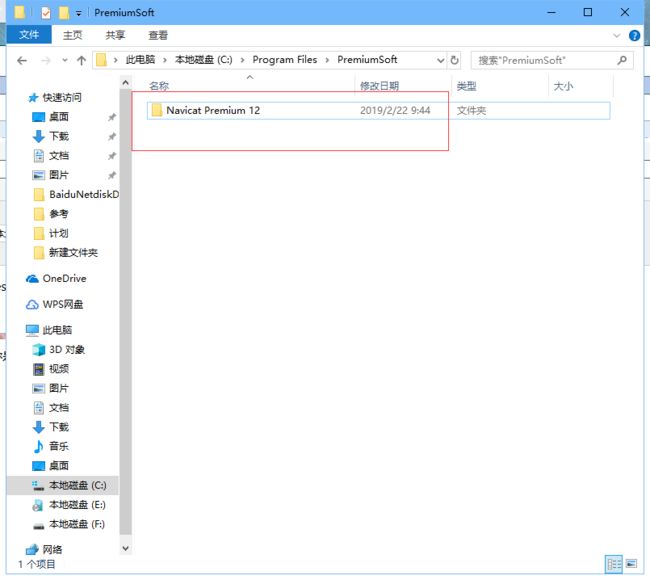Select OneDrive in the navigation pane

pos(64,279)
